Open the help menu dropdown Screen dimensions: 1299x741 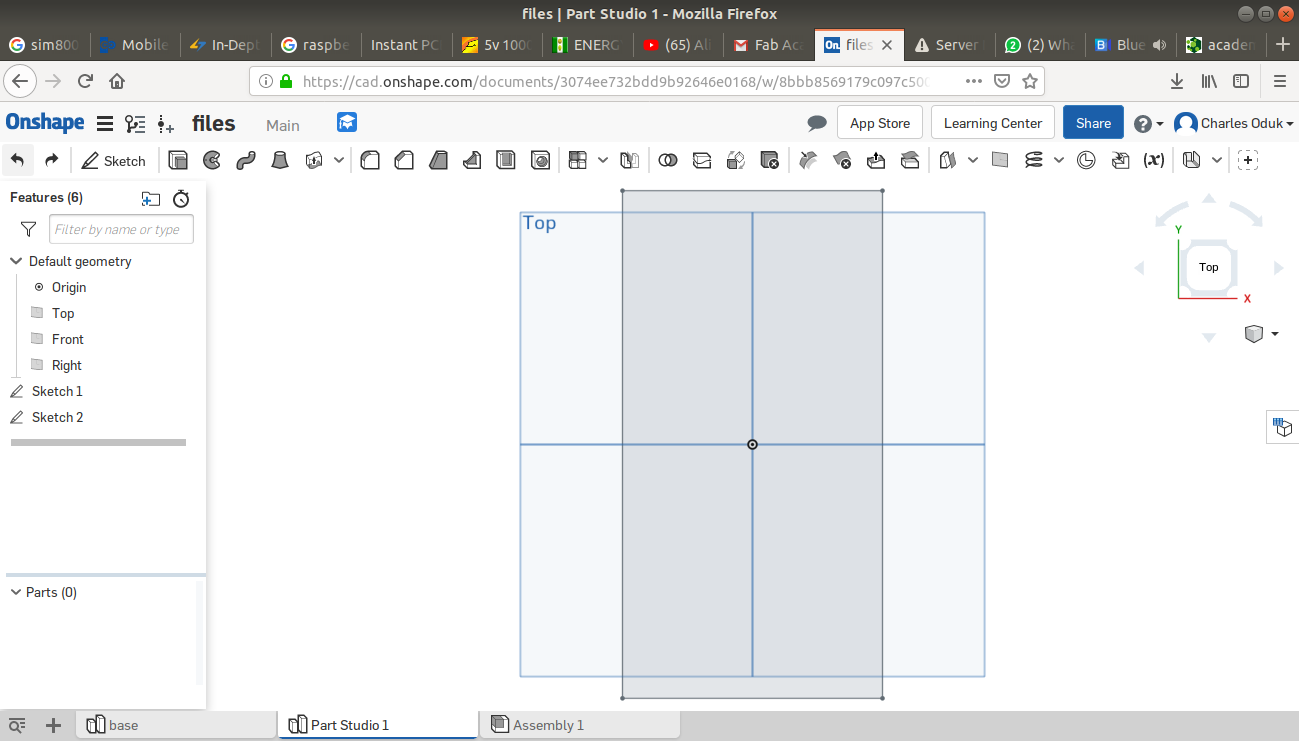tap(1149, 124)
